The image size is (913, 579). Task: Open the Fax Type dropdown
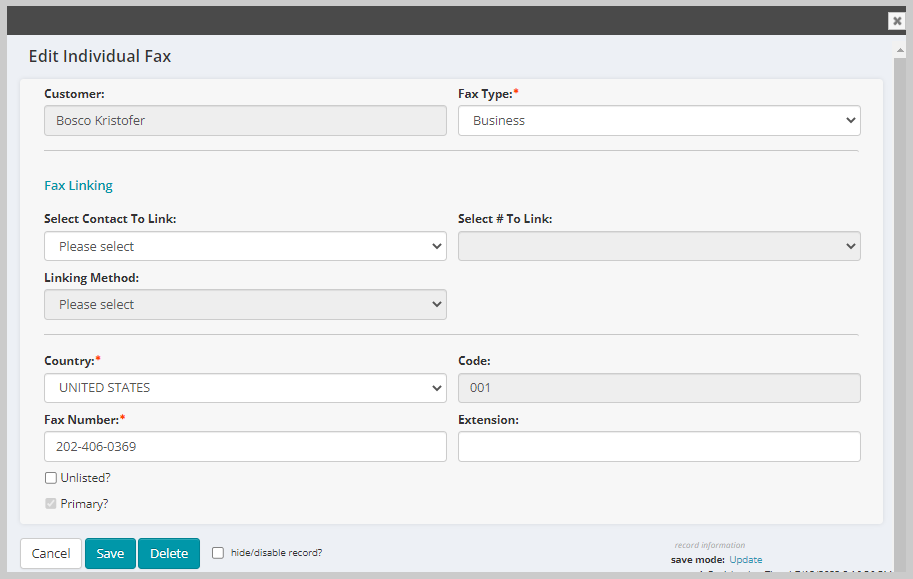(x=659, y=121)
